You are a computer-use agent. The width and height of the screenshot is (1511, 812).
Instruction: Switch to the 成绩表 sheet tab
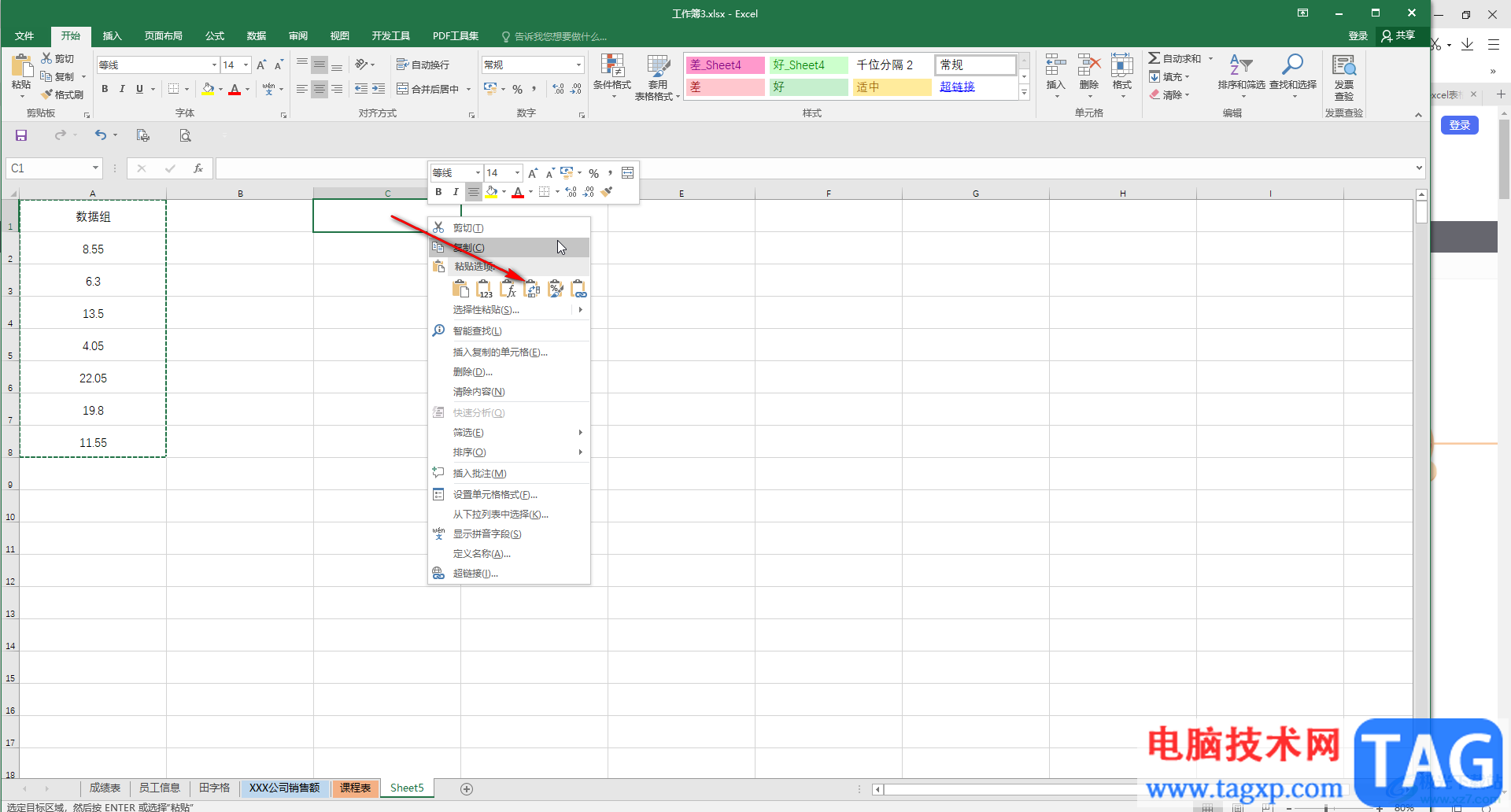pyautogui.click(x=105, y=788)
